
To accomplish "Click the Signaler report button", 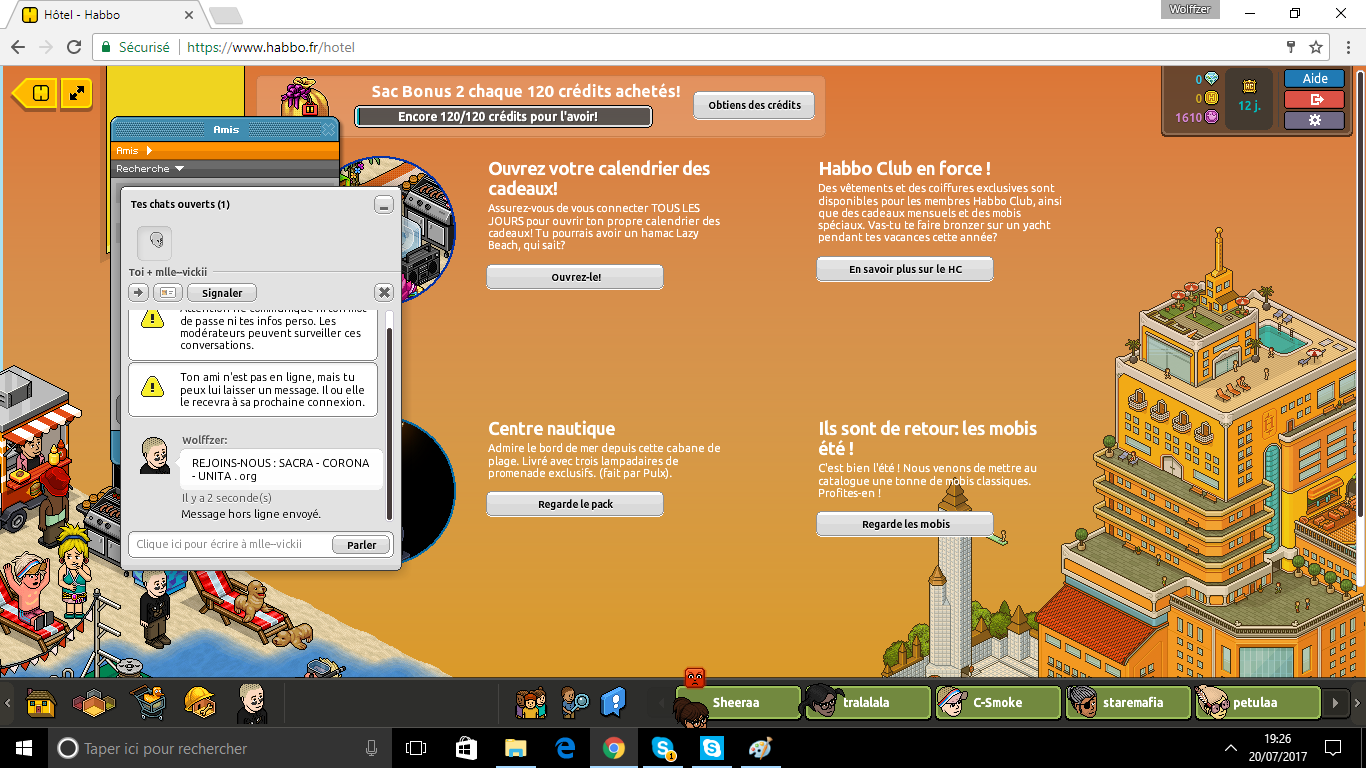I will pyautogui.click(x=222, y=293).
